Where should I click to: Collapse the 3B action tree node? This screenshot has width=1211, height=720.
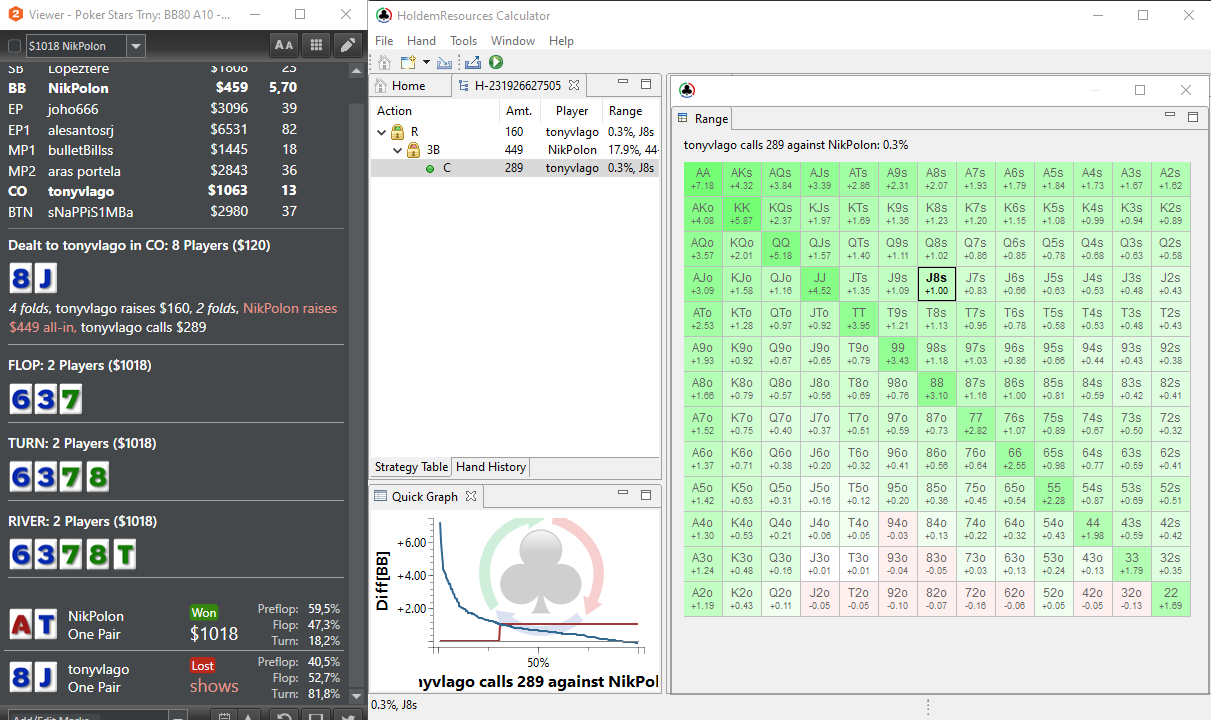[x=397, y=150]
